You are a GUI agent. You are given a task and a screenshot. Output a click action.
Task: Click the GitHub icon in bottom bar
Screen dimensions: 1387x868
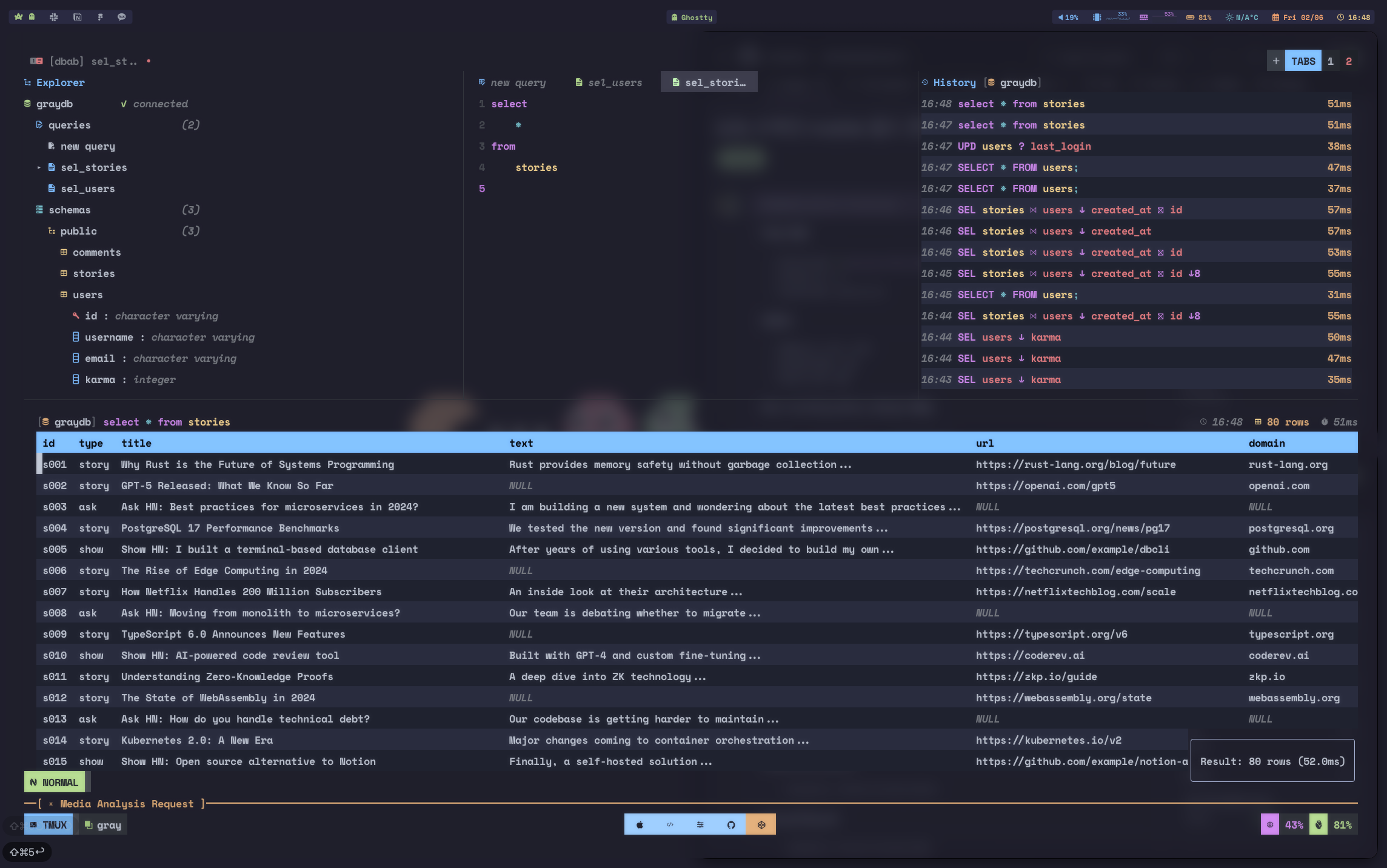pos(730,824)
